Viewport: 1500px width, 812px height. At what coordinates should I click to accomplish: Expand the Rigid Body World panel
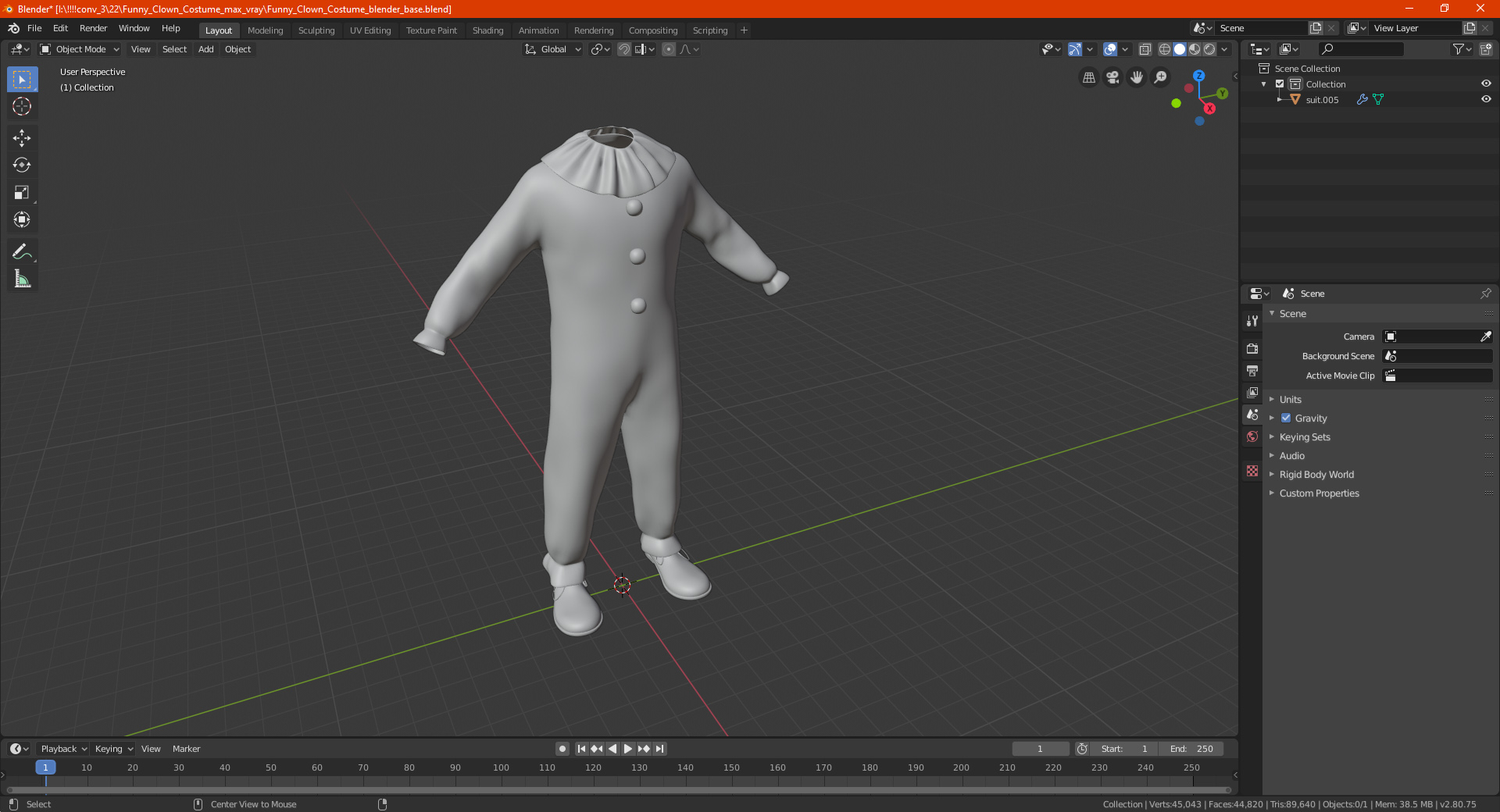tap(1316, 475)
